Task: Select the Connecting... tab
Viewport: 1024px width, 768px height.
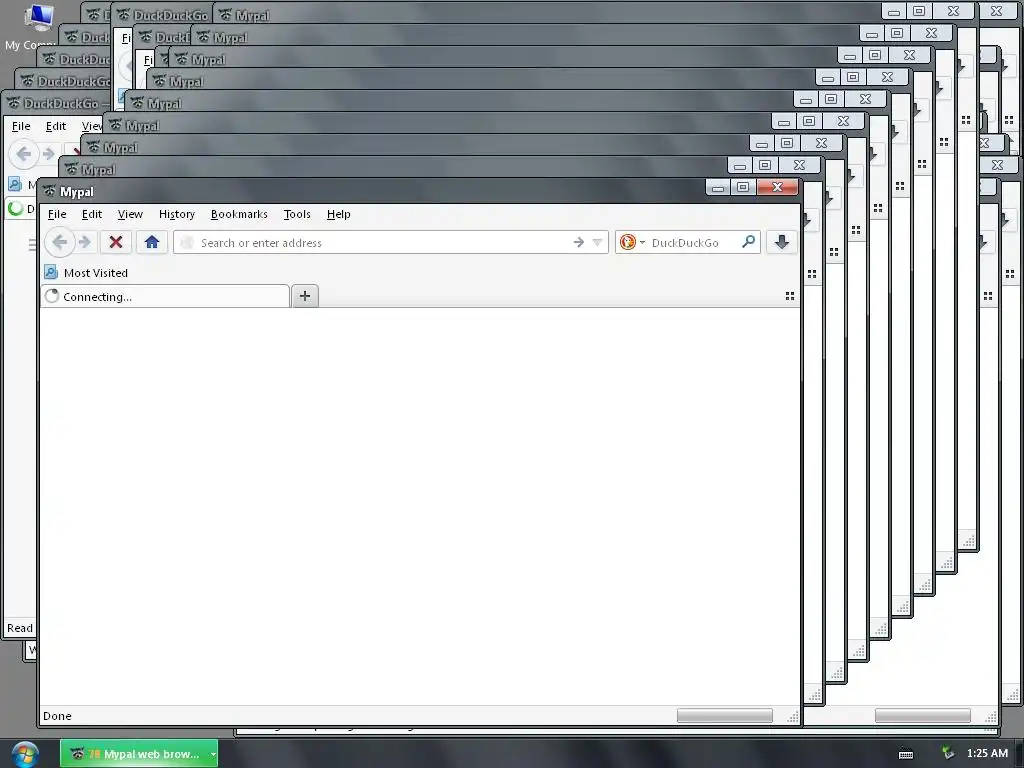Action: 165,296
